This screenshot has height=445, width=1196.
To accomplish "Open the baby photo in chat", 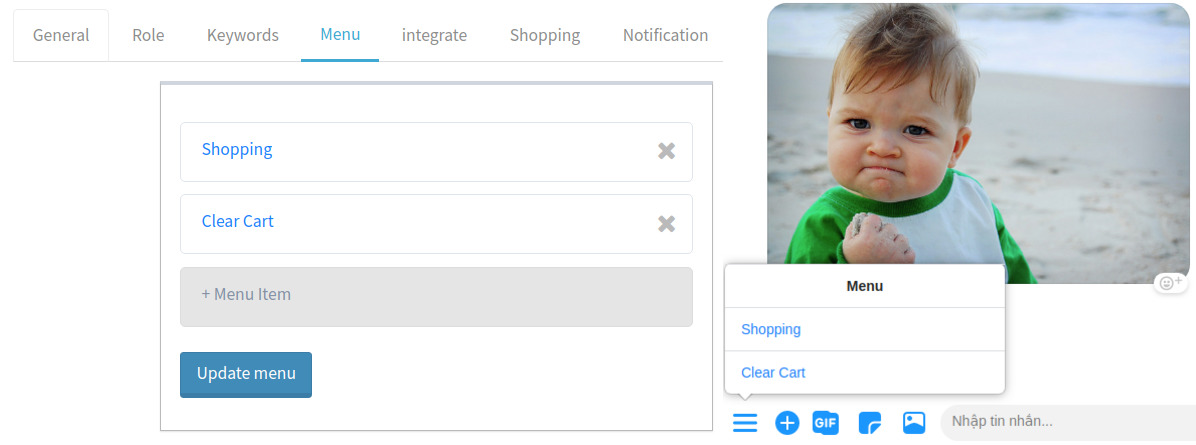I will [x=978, y=143].
